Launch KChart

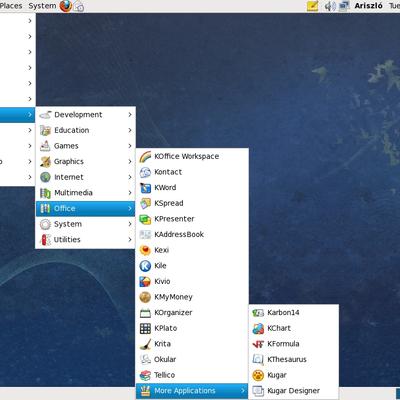pos(294,328)
